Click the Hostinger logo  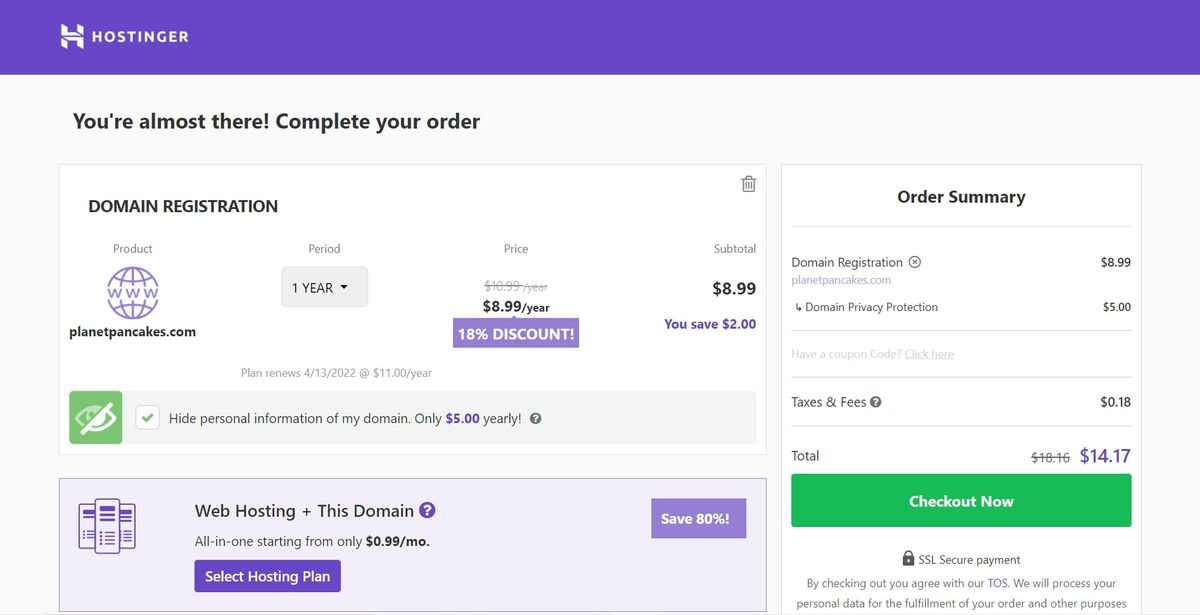point(124,36)
